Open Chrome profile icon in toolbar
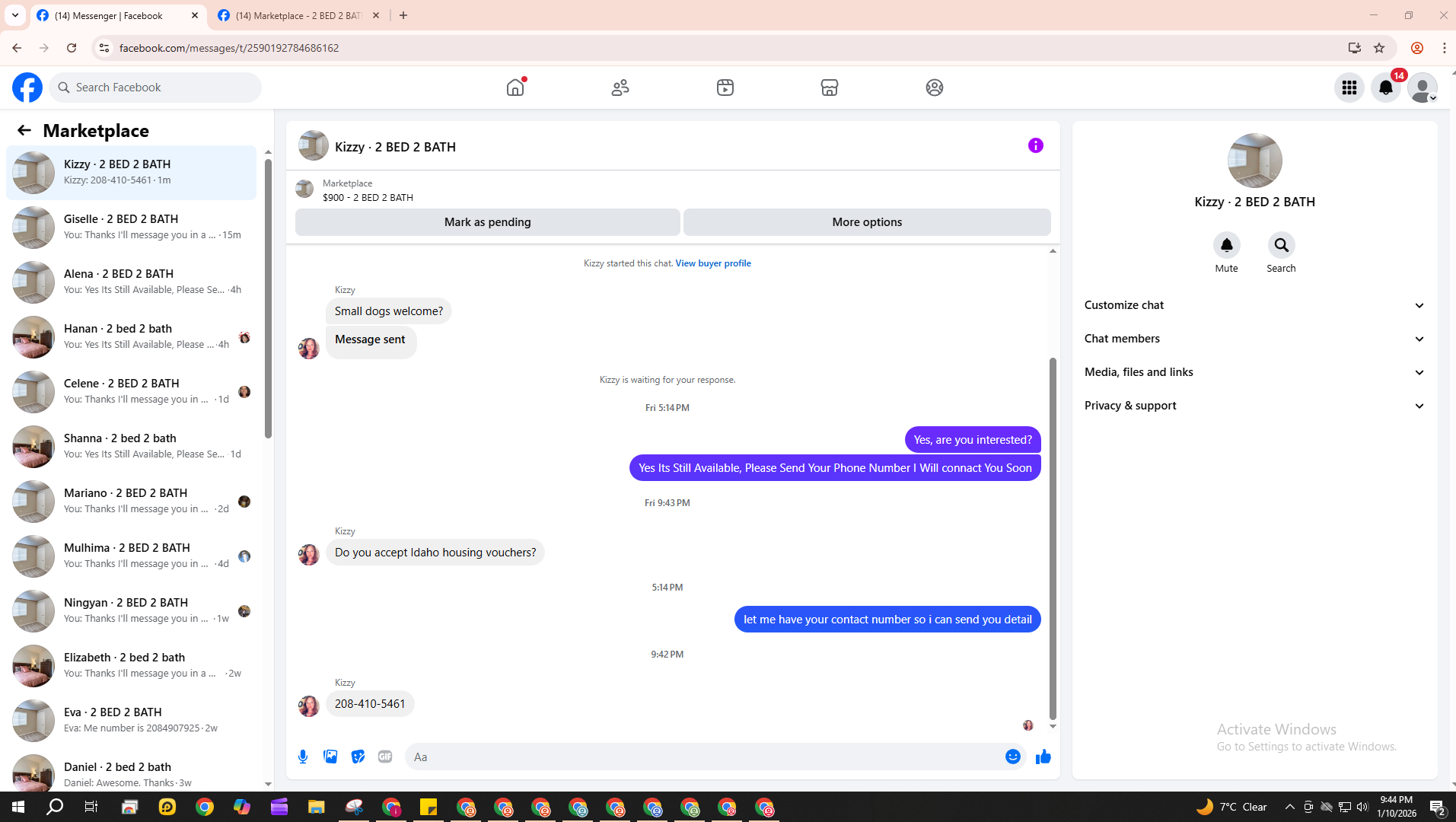1456x822 pixels. tap(1417, 48)
